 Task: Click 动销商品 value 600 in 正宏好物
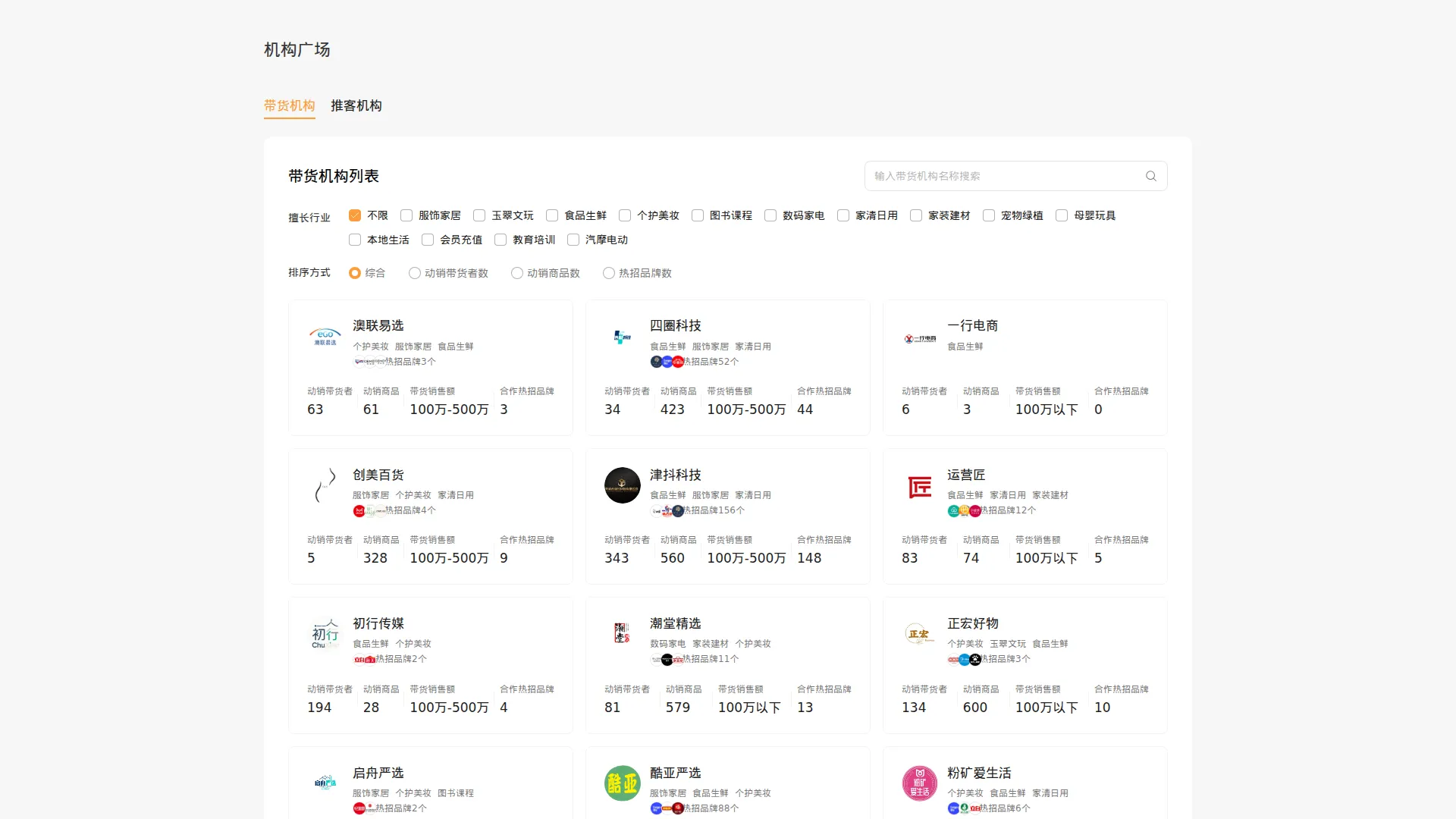pyautogui.click(x=975, y=708)
